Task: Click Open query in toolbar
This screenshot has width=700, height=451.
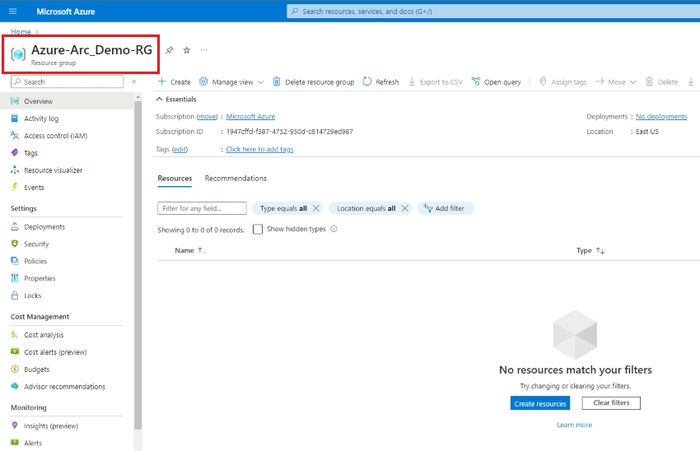Action: (x=496, y=82)
